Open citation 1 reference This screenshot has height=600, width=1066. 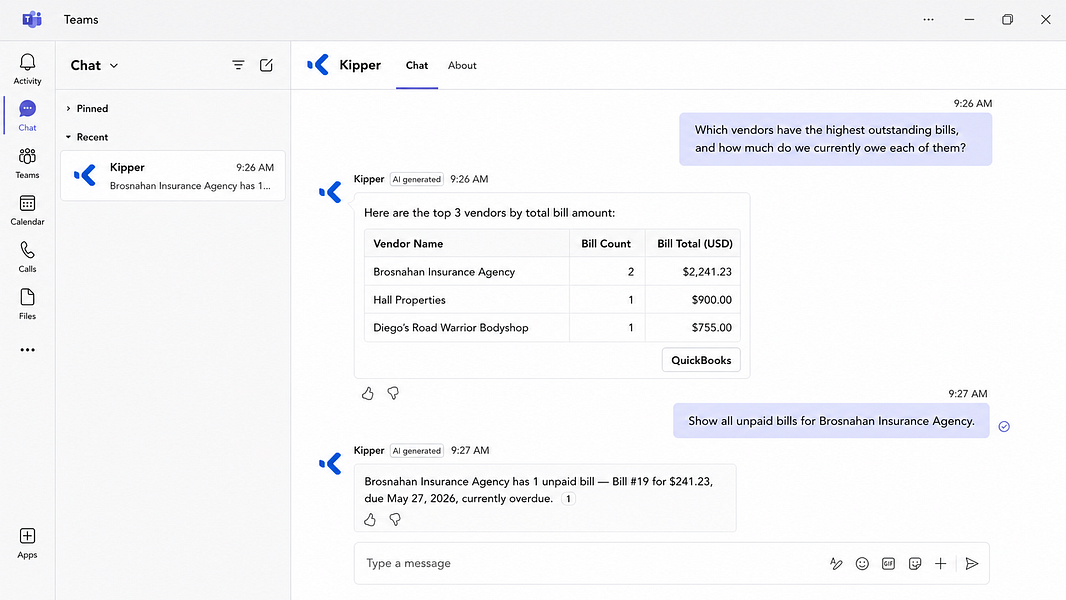568,499
